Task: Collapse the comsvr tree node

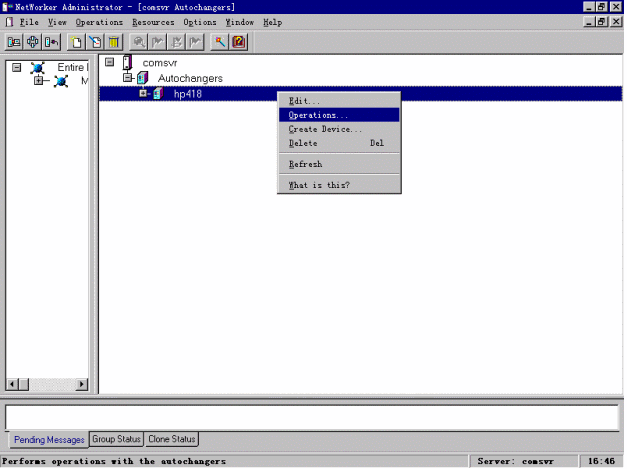Action: (109, 62)
